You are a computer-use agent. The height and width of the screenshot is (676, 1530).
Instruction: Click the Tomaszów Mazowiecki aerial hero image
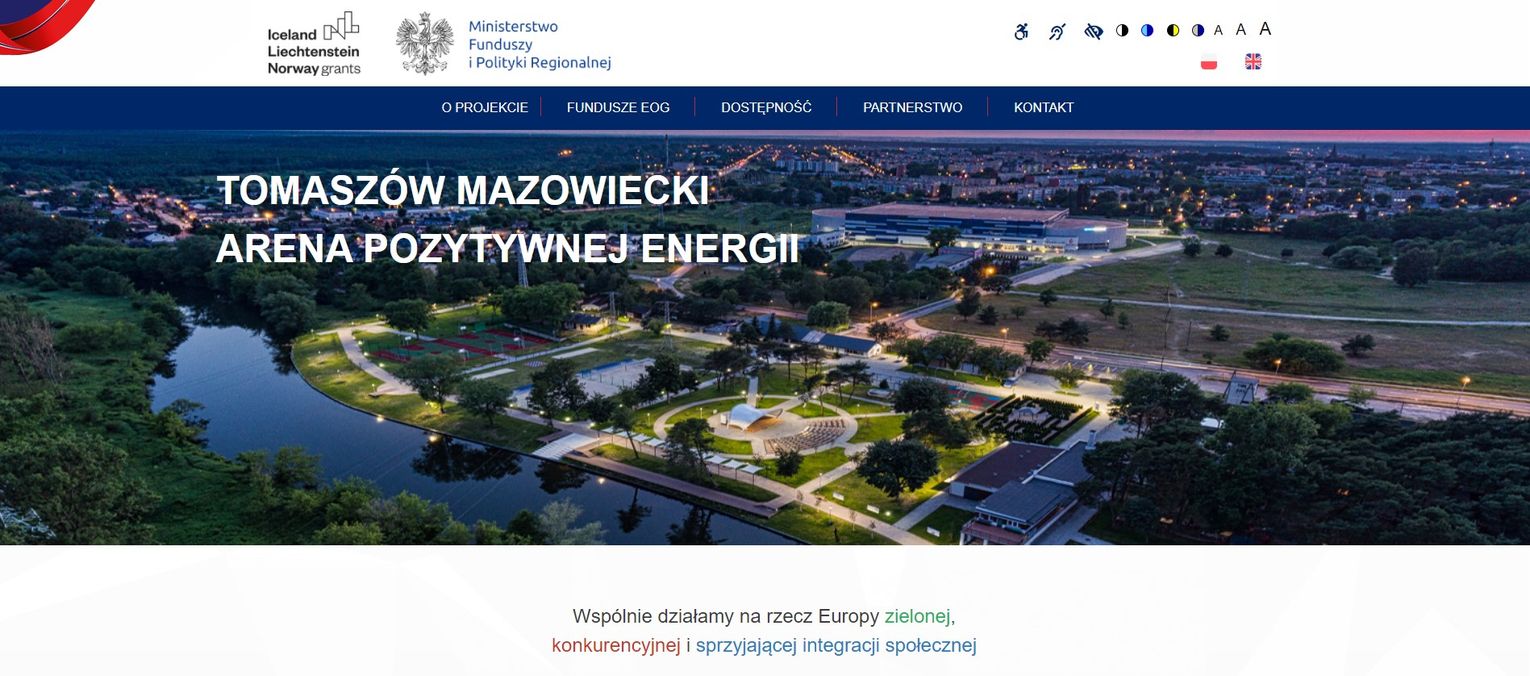(x=764, y=400)
